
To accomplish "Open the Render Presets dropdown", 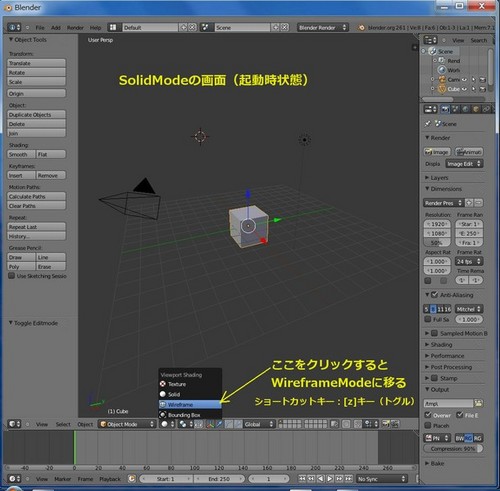I will (x=443, y=203).
